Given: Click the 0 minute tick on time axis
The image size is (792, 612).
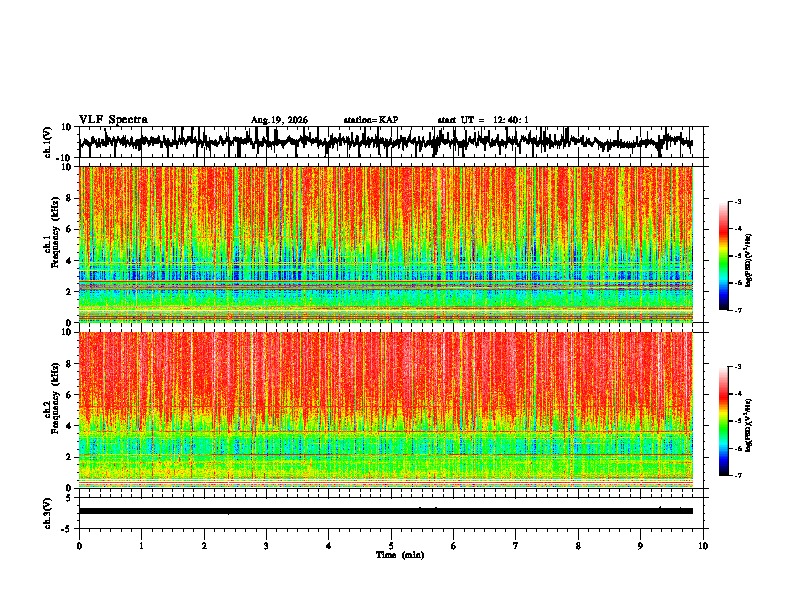Looking at the screenshot, I should point(79,546).
